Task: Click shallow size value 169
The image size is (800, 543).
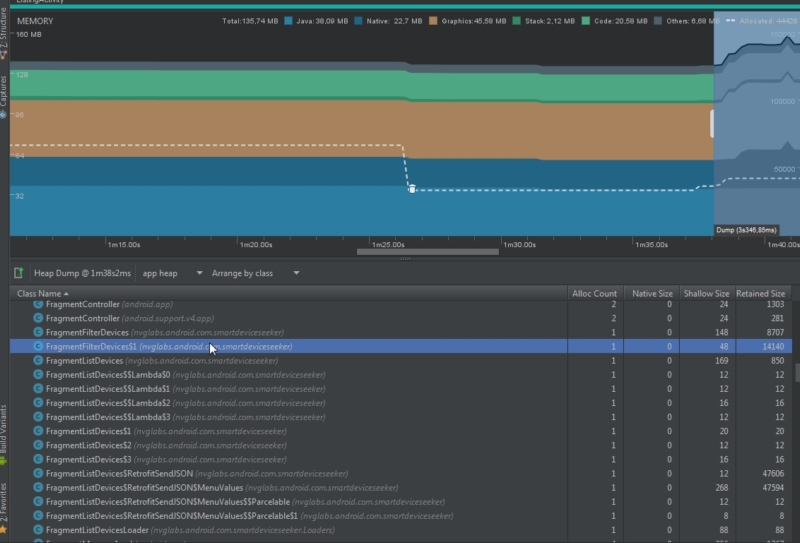Action: point(722,361)
